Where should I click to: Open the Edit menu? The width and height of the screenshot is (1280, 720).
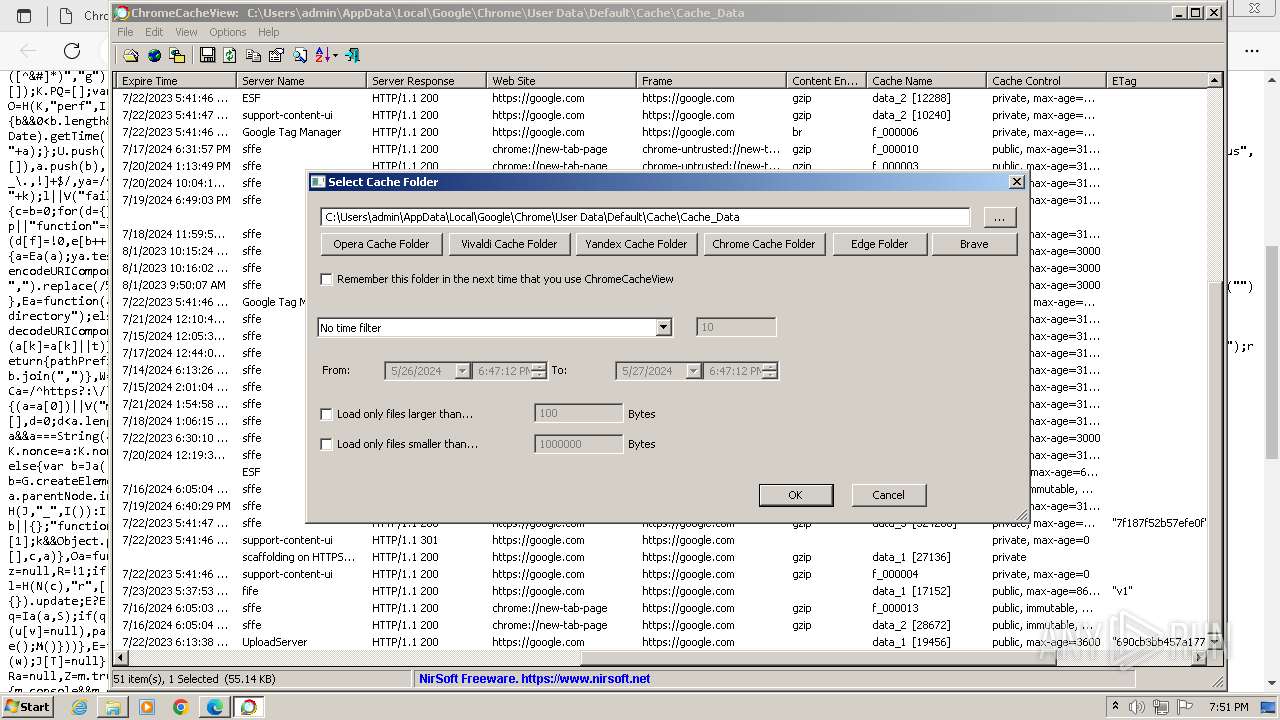(154, 32)
